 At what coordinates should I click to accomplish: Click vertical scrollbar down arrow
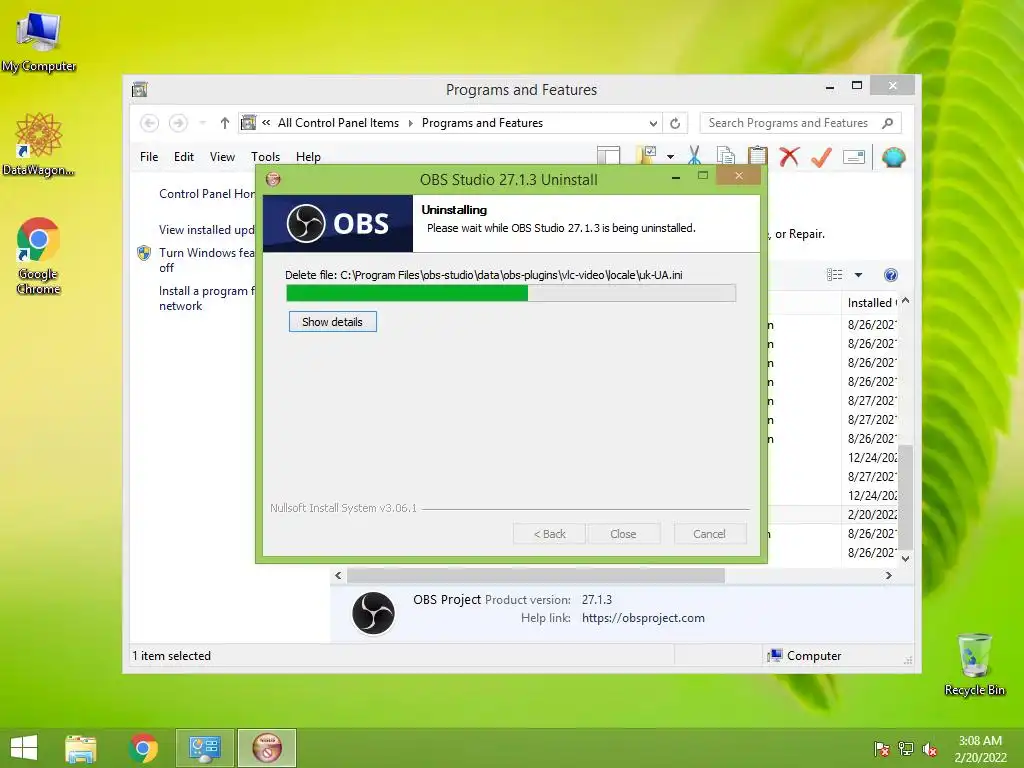pyautogui.click(x=905, y=558)
